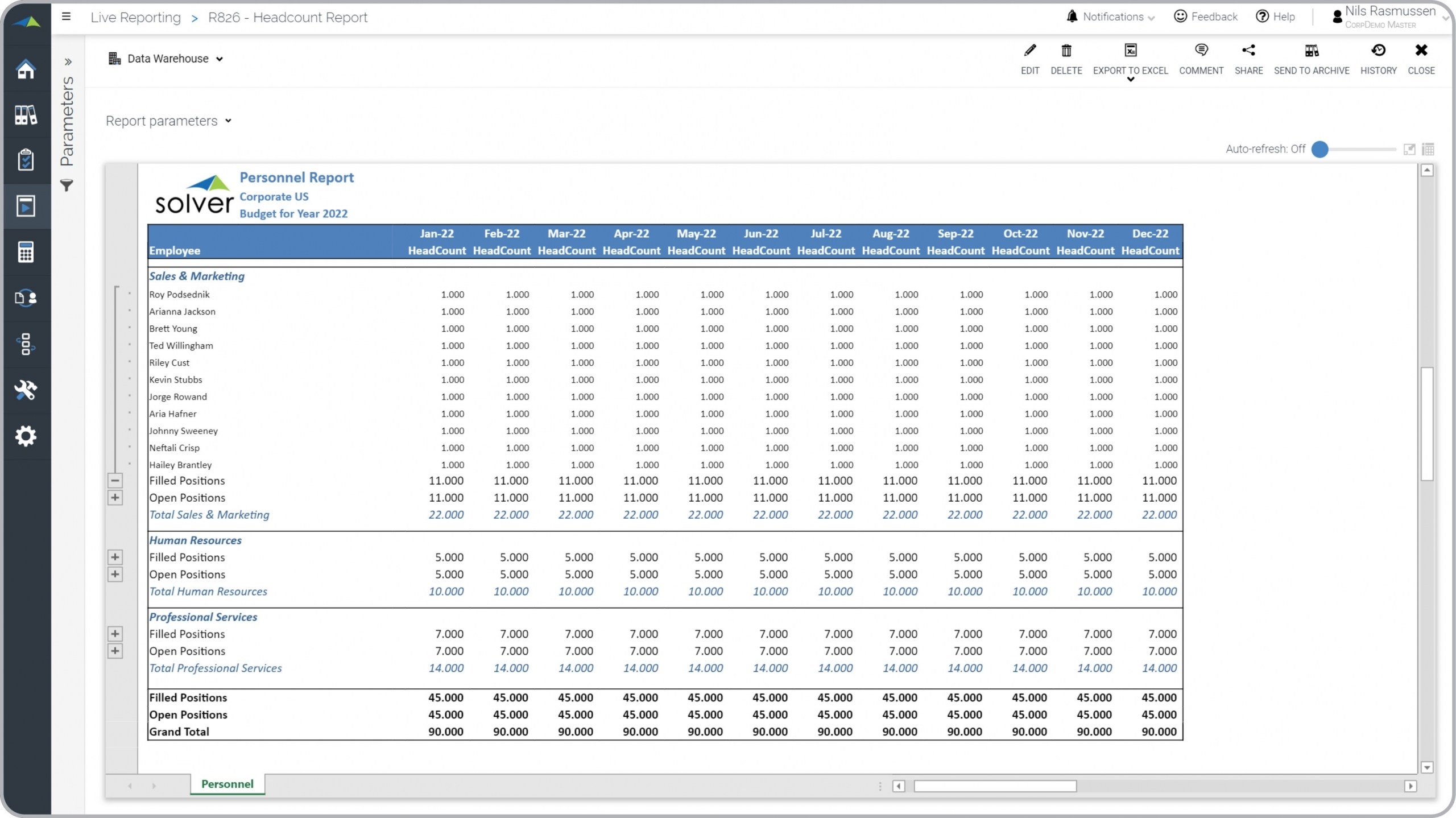Screen dimensions: 1456x818
Task: Export report to Excel
Action: (x=1130, y=51)
